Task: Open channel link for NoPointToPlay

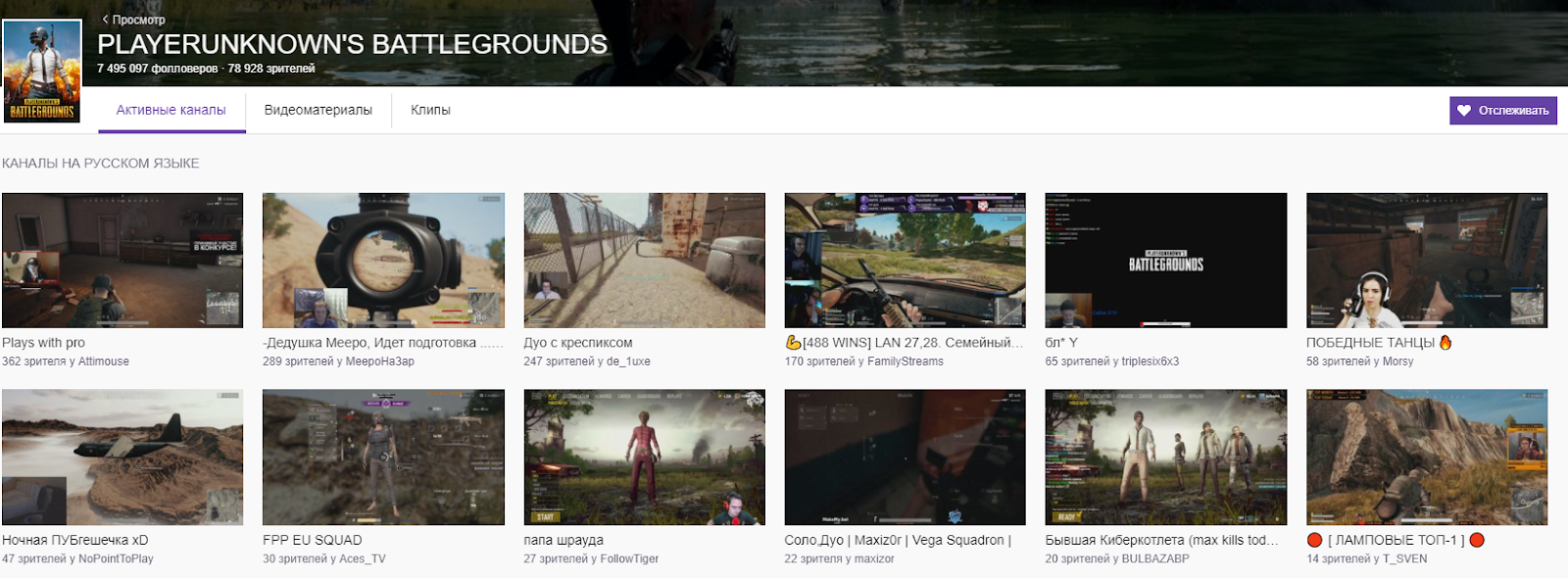Action: (116, 559)
